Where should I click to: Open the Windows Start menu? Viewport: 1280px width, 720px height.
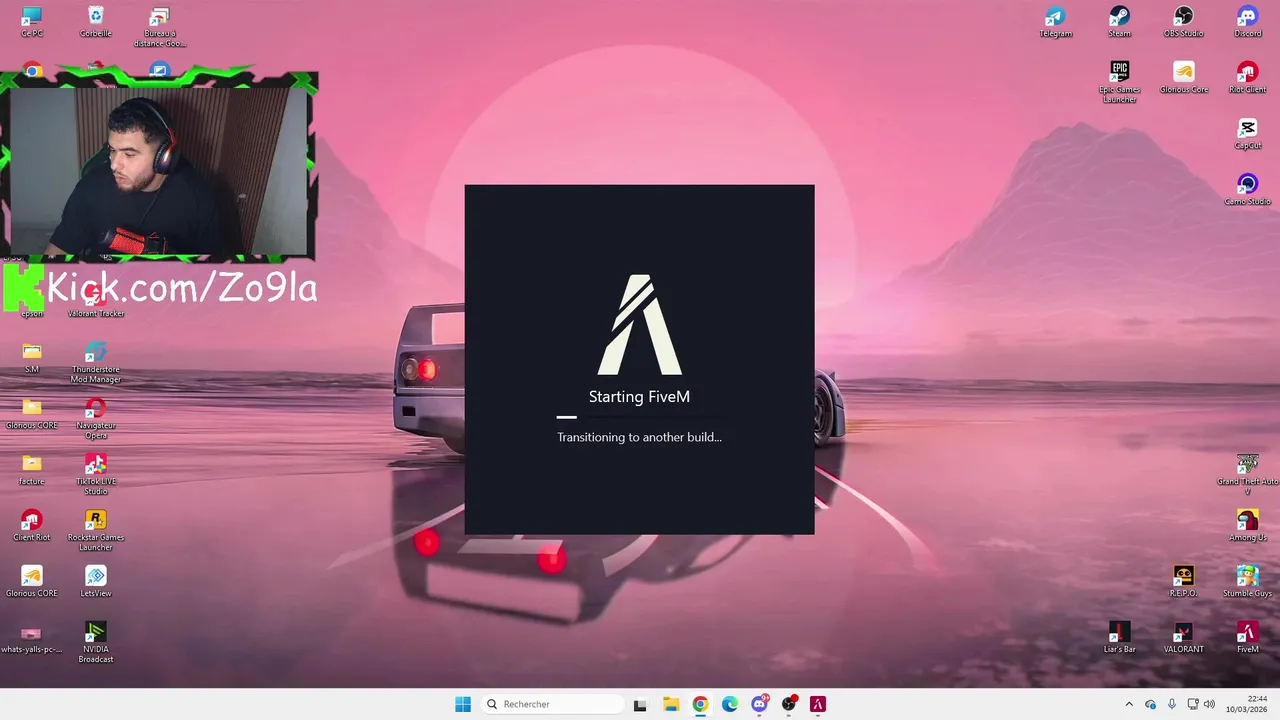pyautogui.click(x=463, y=704)
